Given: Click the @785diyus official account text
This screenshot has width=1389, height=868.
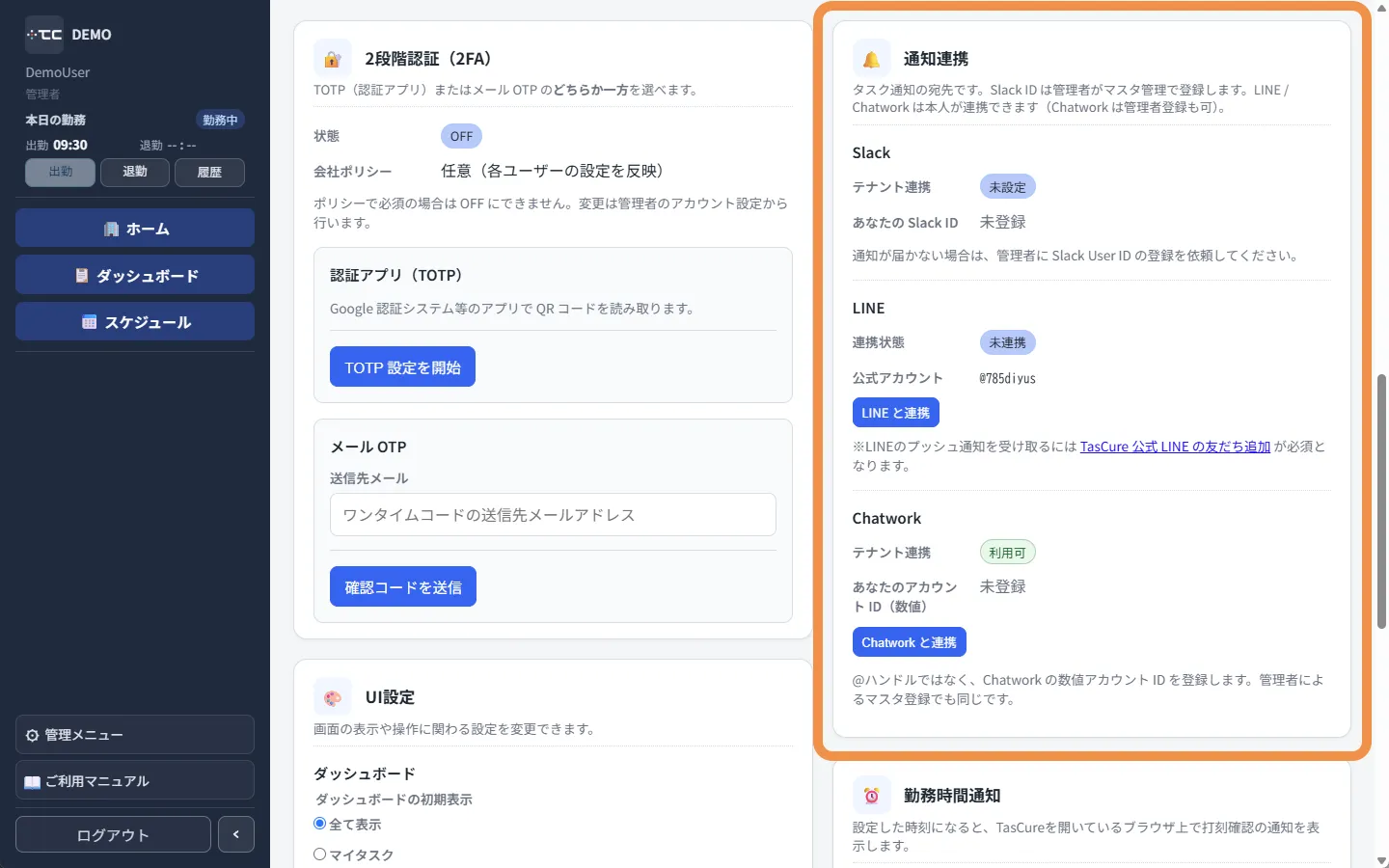Looking at the screenshot, I should [x=1008, y=378].
